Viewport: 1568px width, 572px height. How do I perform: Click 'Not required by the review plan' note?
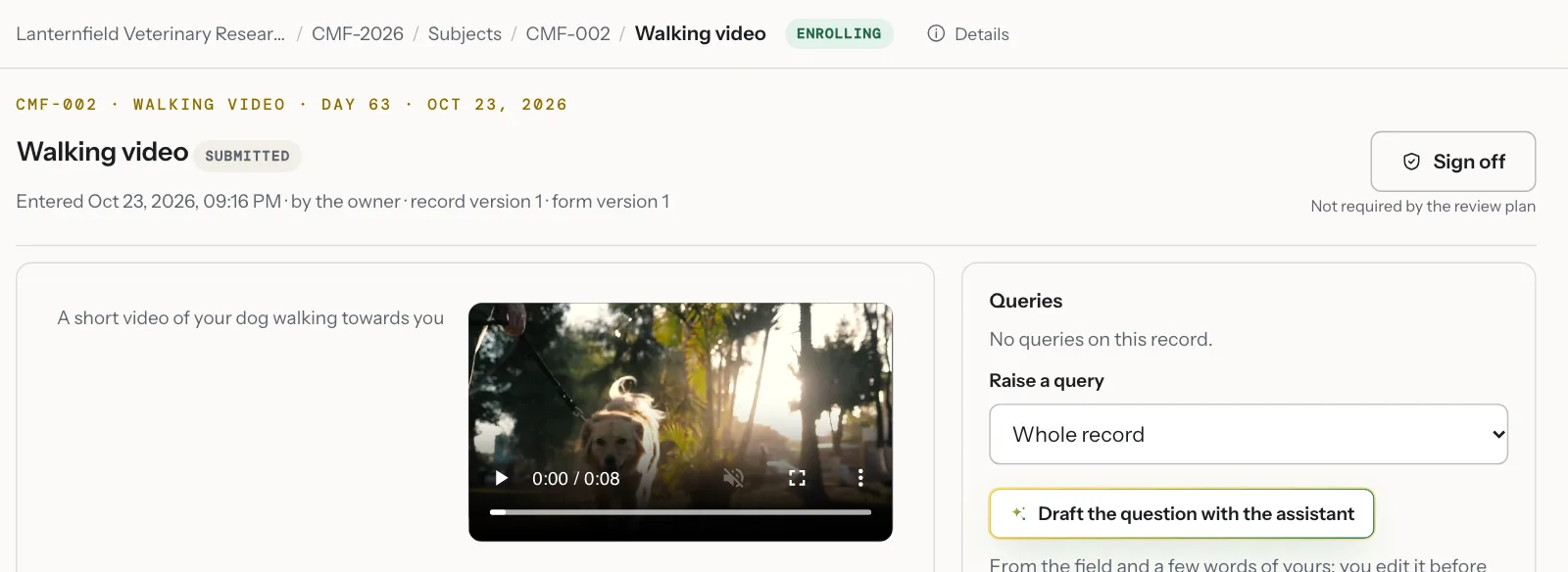pos(1423,206)
